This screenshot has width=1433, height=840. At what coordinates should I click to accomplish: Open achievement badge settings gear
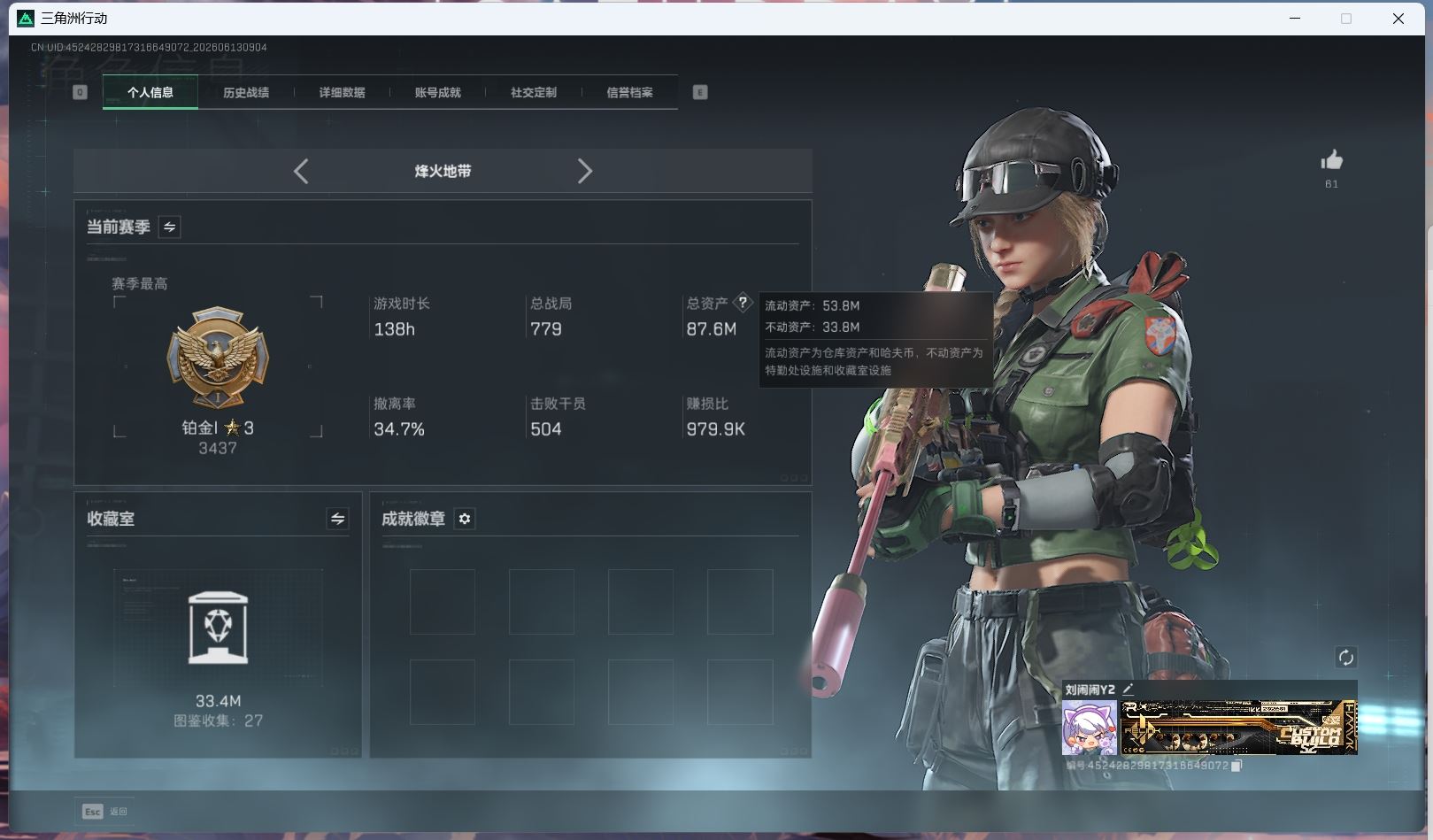point(465,519)
